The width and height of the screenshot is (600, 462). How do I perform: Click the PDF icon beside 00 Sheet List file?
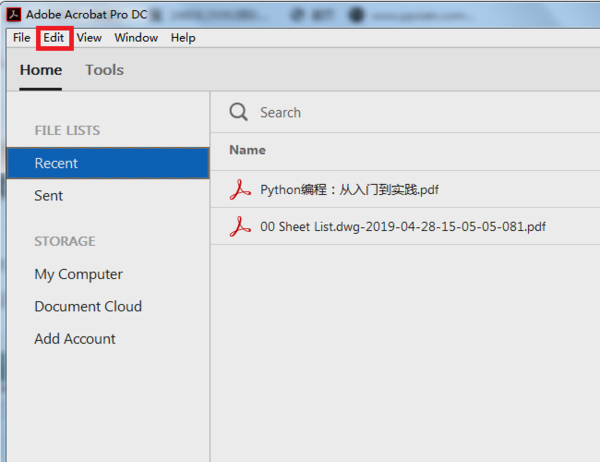click(x=240, y=227)
